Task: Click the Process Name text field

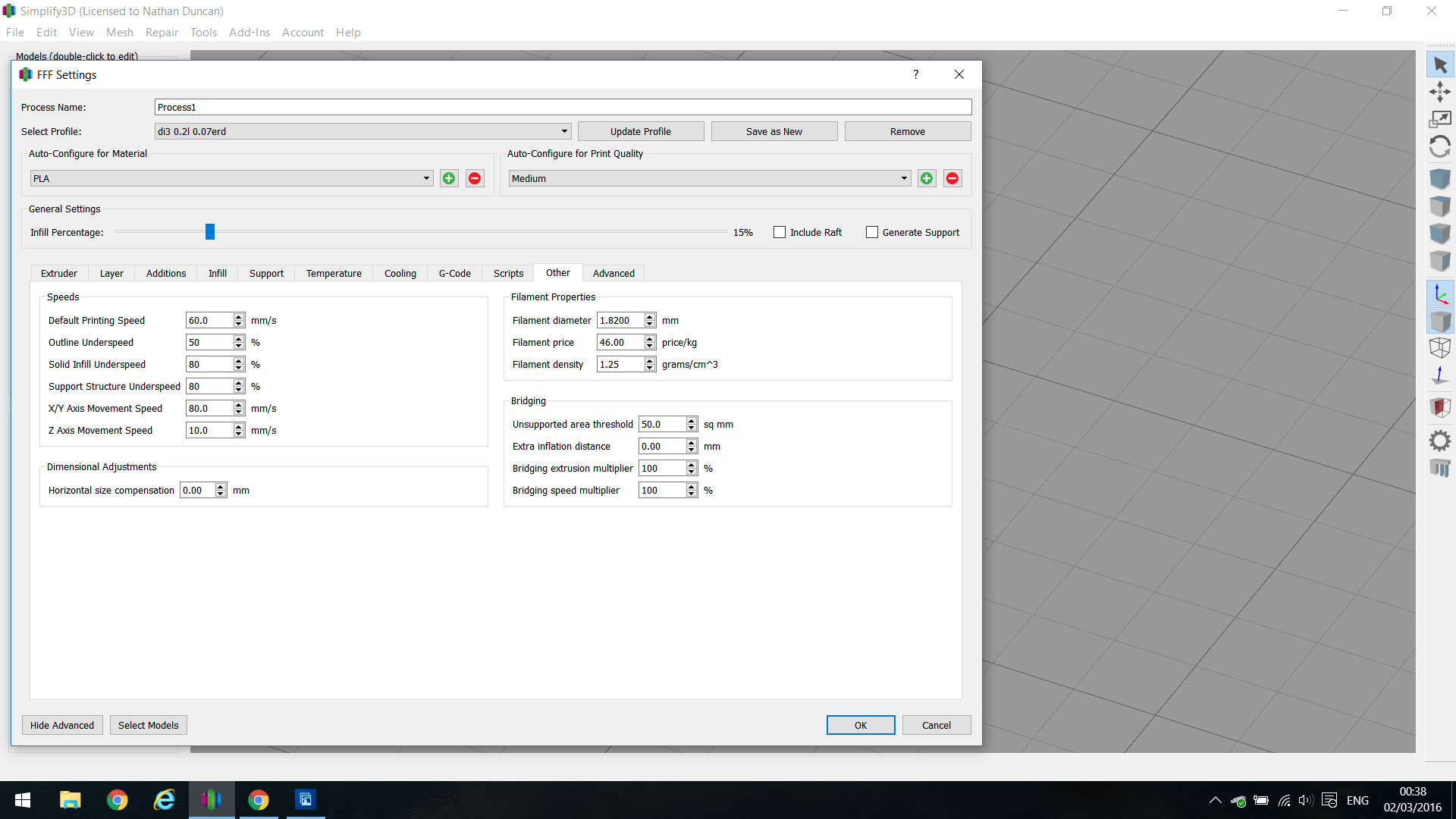Action: [x=563, y=107]
